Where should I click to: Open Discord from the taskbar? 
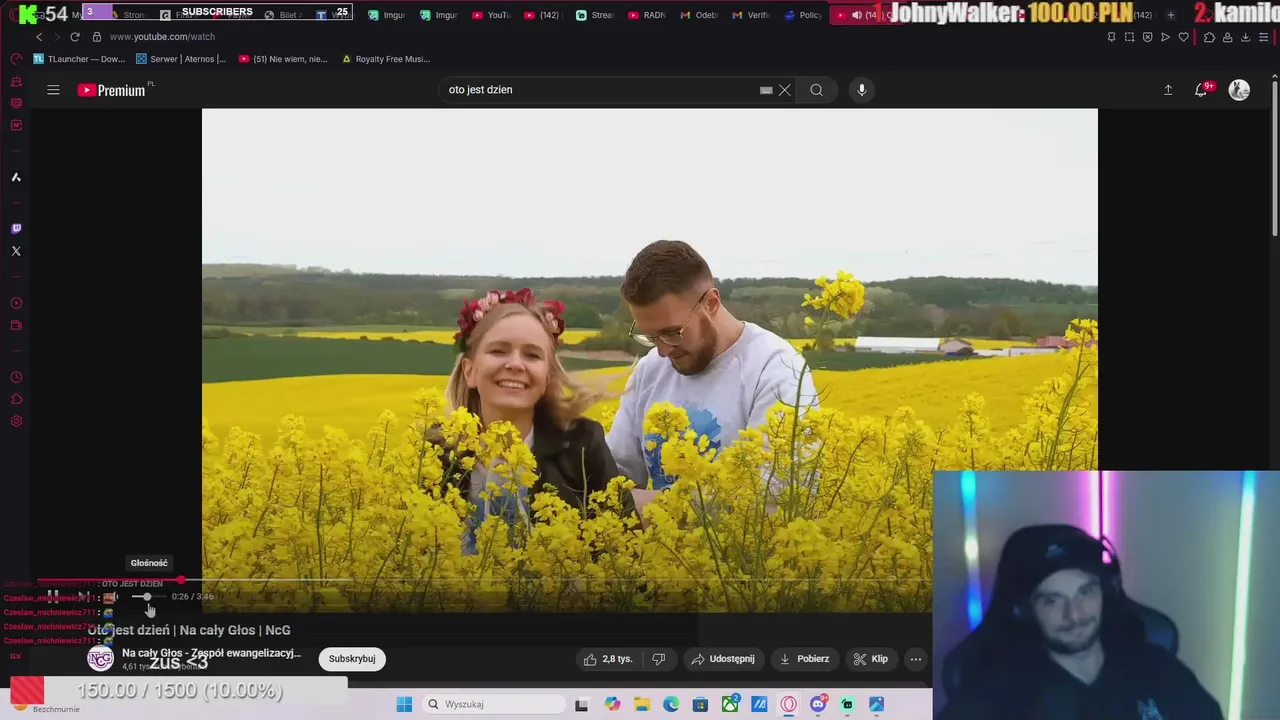[818, 704]
